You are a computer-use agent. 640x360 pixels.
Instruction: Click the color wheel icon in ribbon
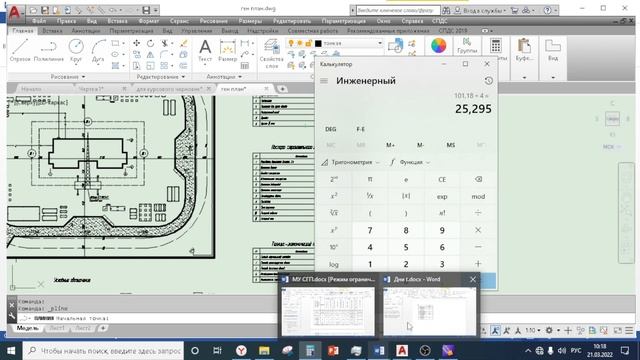pos(438,45)
